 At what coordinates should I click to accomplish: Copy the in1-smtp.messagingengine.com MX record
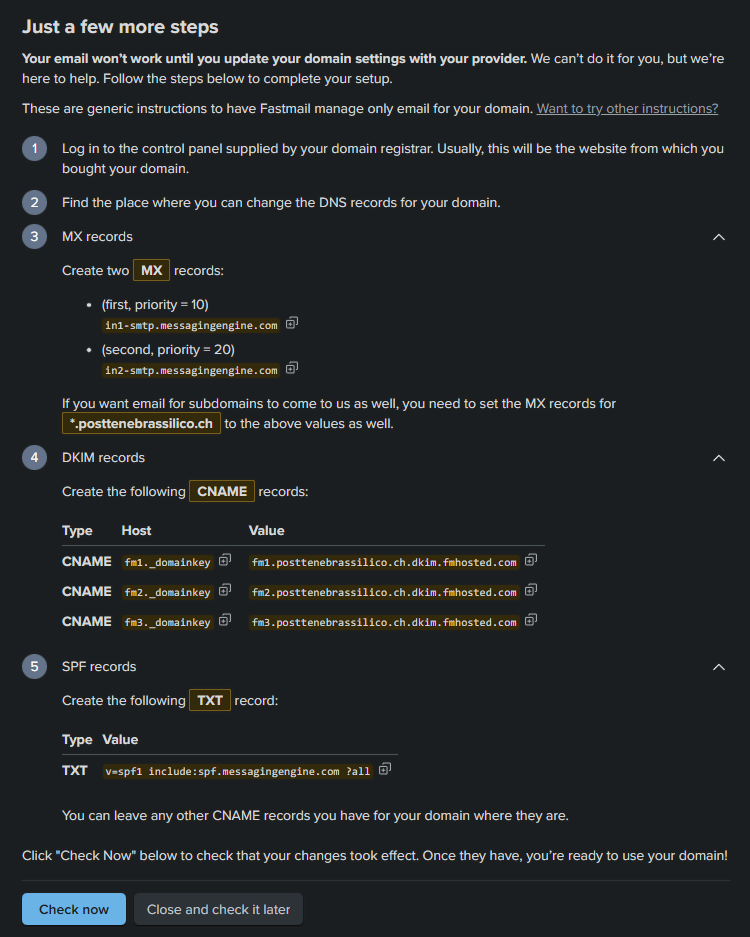pos(291,324)
